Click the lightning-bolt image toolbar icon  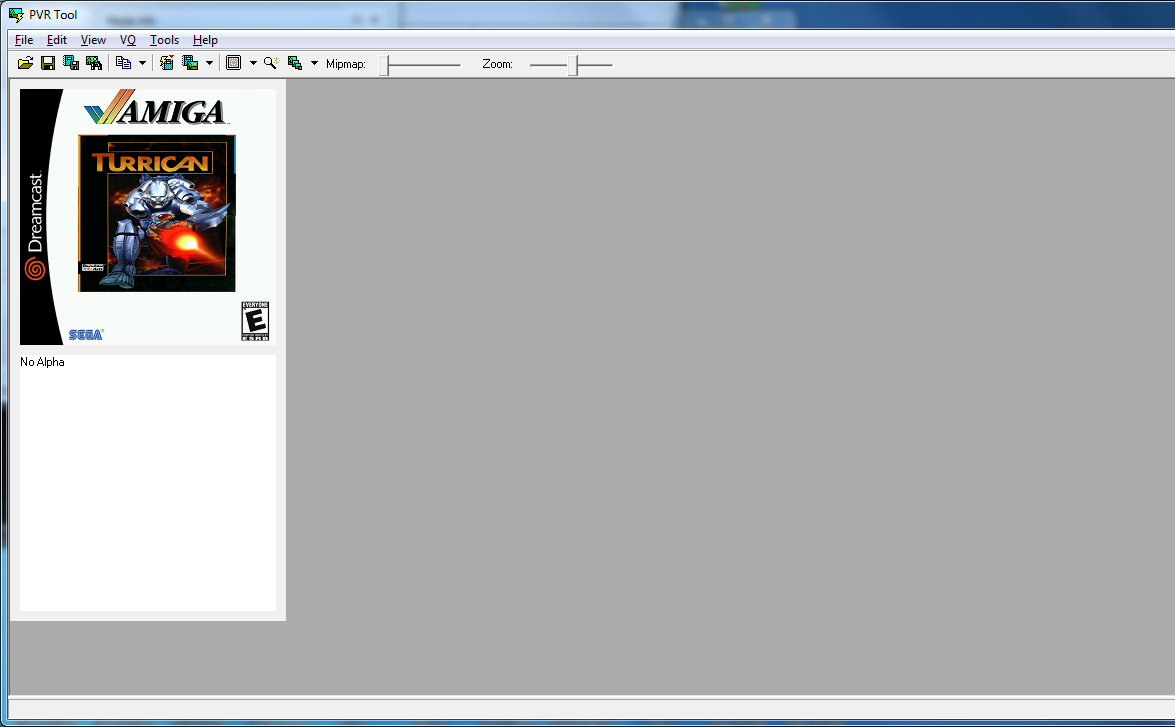click(166, 64)
